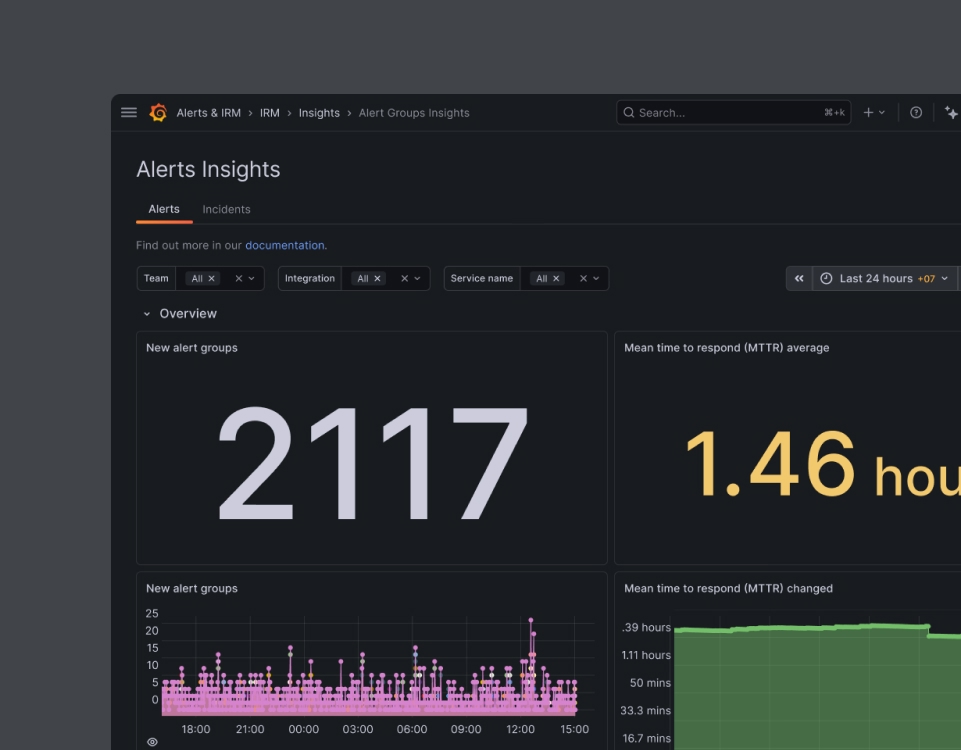Select the Alerts tab
The height and width of the screenshot is (750, 961).
click(164, 210)
